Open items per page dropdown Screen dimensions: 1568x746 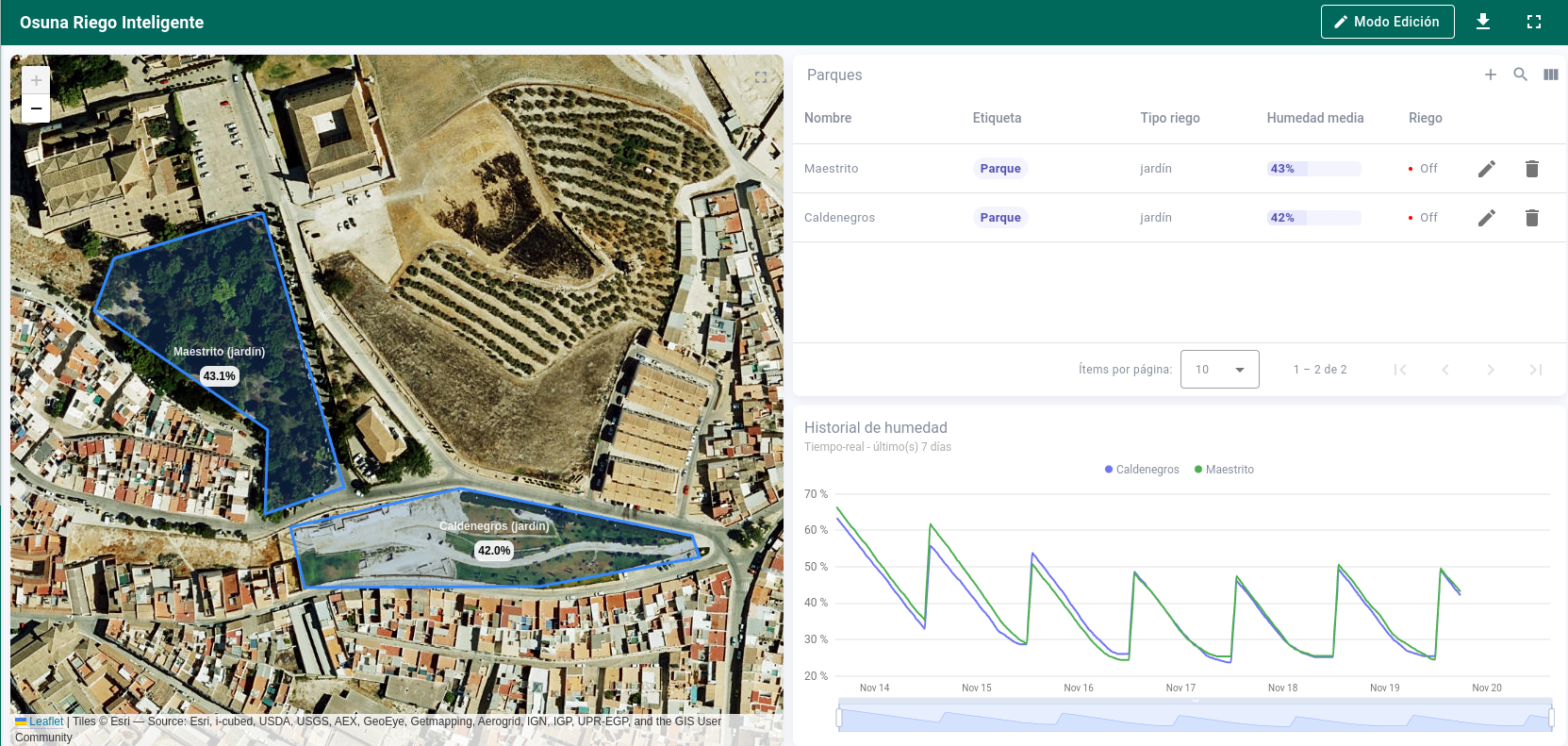tap(1219, 370)
